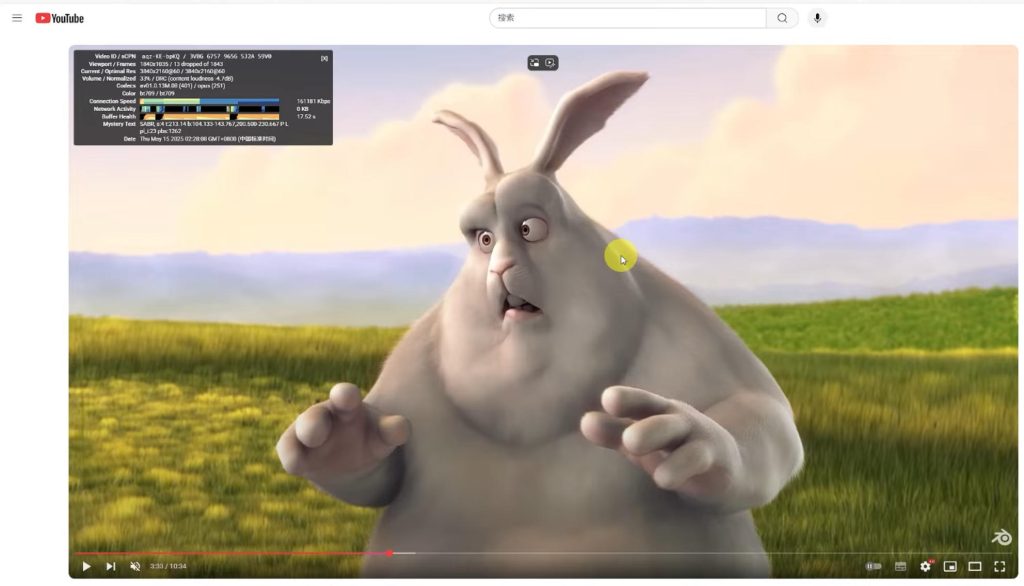This screenshot has height=586, width=1024.
Task: Focus the YouTube search input field
Action: tap(628, 18)
